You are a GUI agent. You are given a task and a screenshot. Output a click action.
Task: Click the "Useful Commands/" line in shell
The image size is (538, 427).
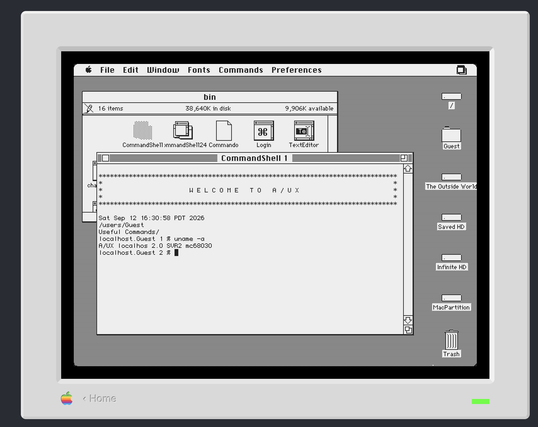pos(129,232)
